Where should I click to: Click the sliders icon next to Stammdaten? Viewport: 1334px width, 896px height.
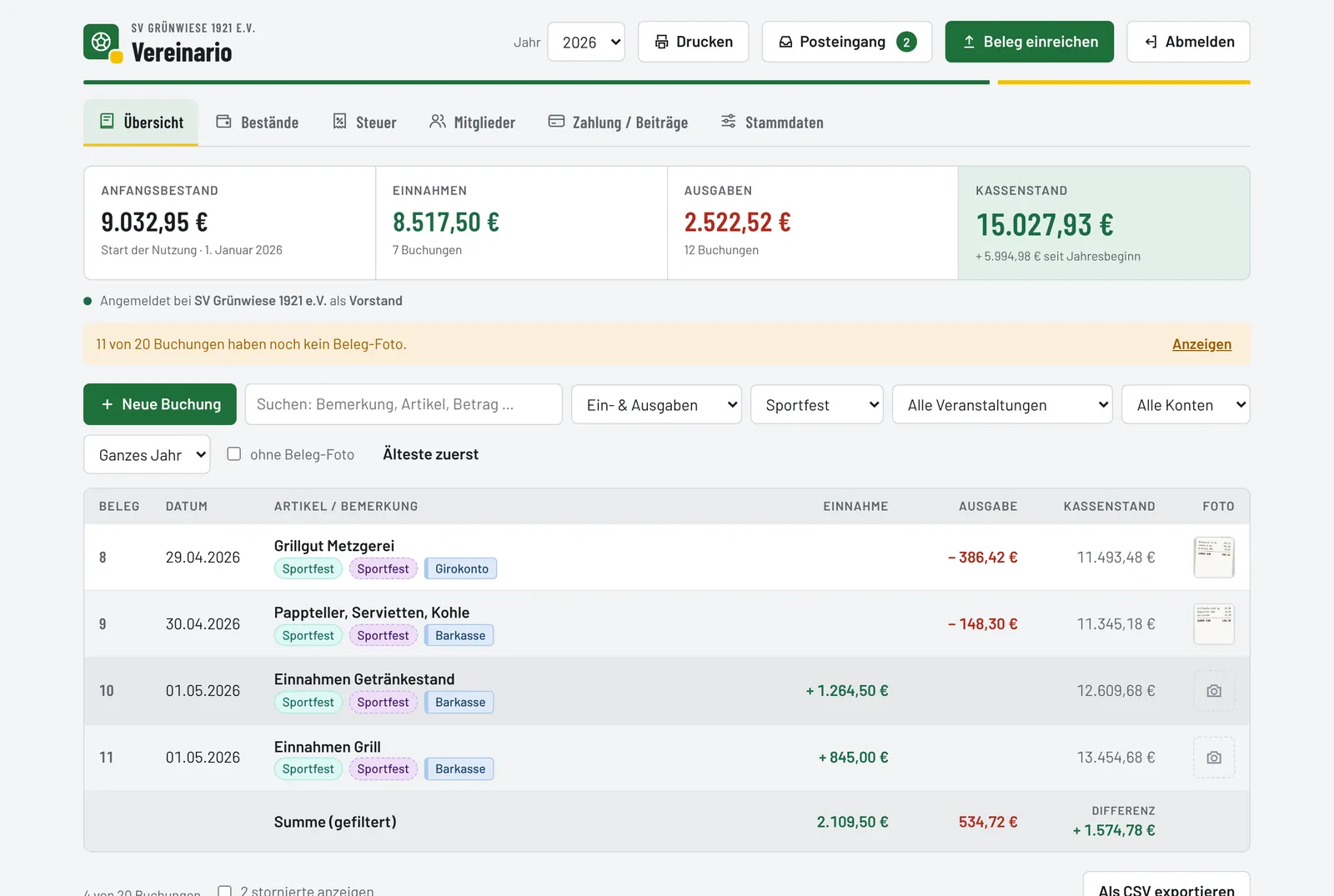click(729, 122)
